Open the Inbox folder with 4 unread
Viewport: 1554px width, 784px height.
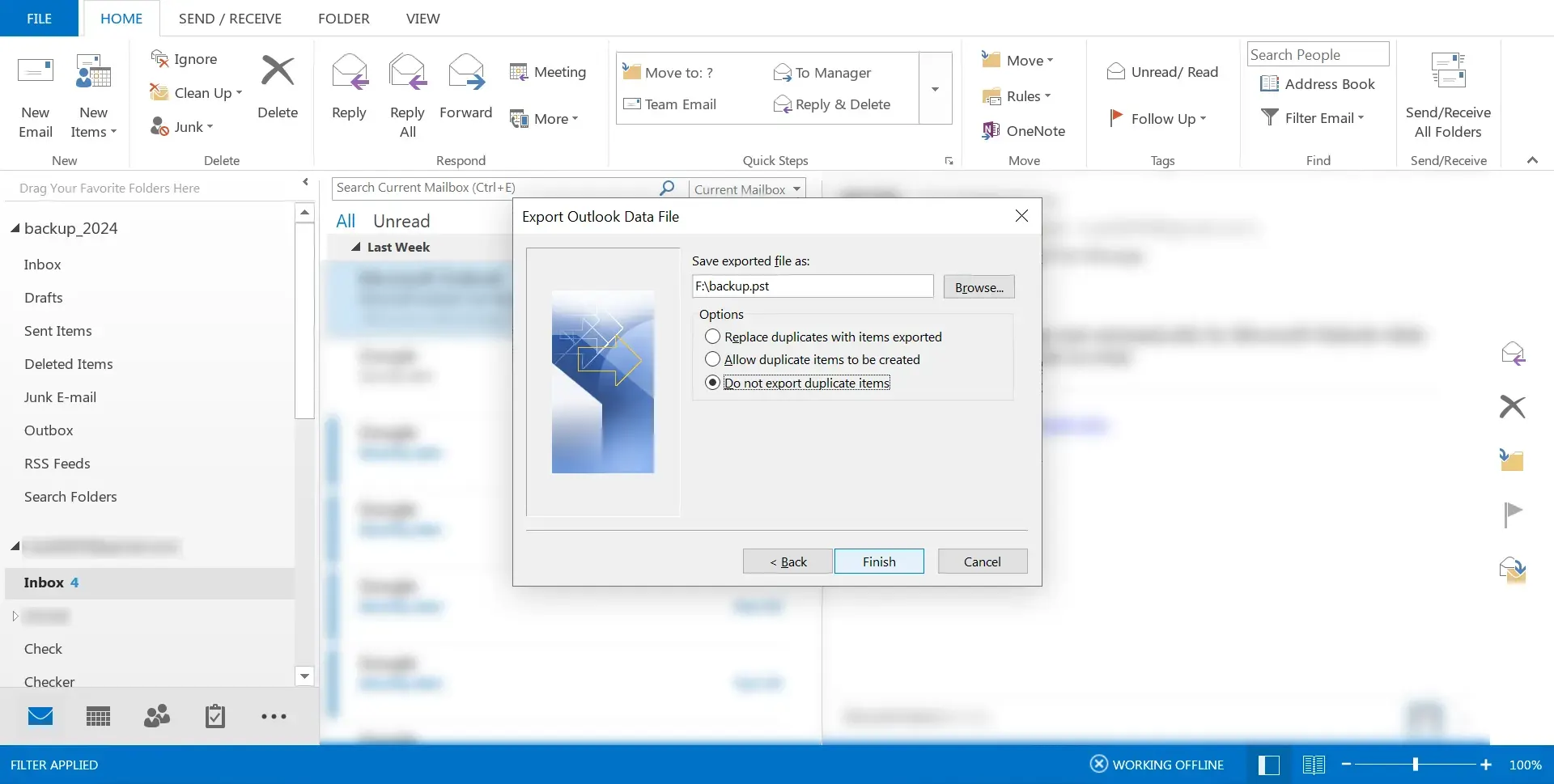tap(149, 583)
